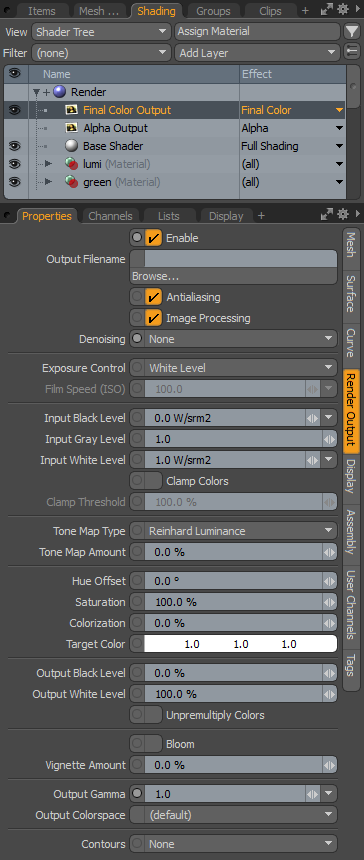Switch to the Items tab
The image size is (364, 860).
(42, 11)
